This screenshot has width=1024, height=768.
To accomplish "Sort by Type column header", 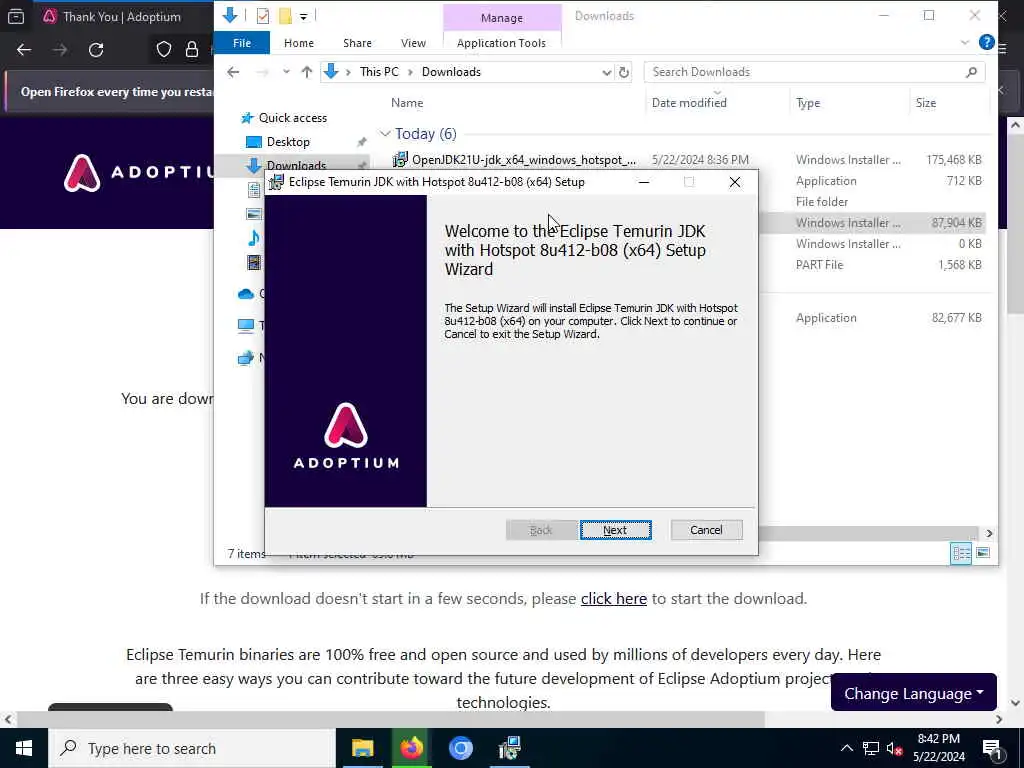I will (x=808, y=103).
